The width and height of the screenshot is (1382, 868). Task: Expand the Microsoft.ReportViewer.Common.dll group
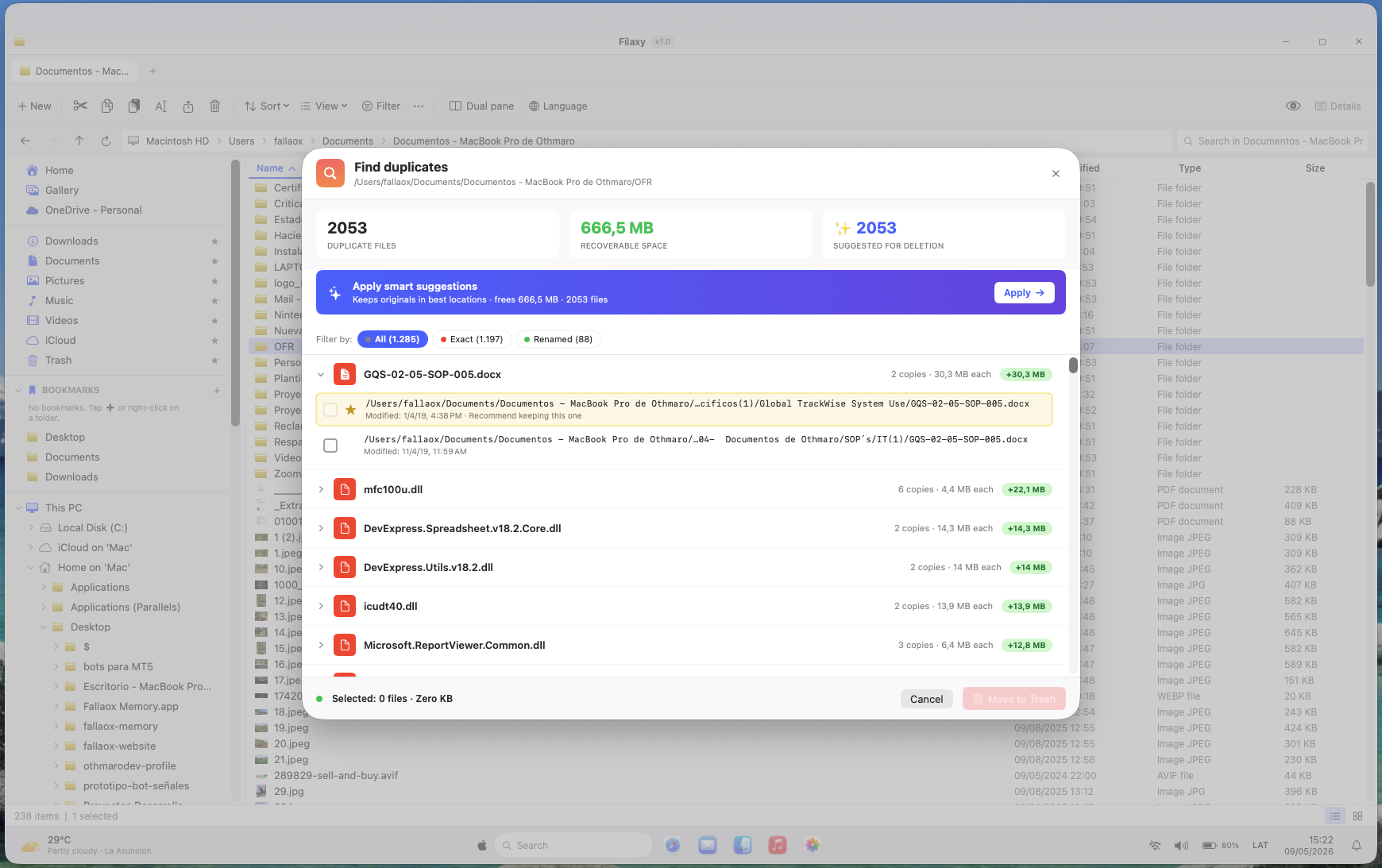(x=321, y=645)
